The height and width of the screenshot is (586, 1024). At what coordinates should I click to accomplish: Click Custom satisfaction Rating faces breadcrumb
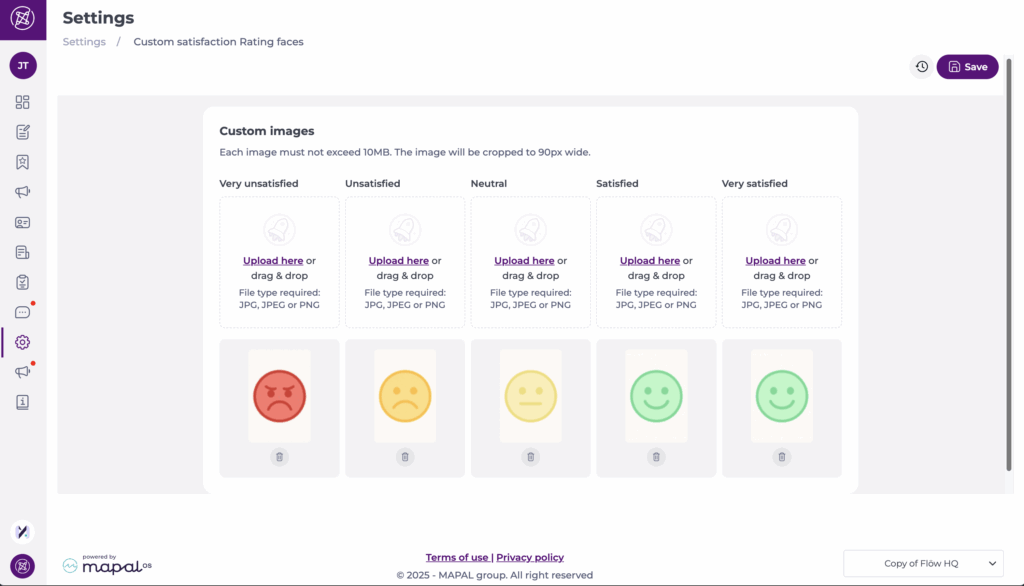(218, 42)
